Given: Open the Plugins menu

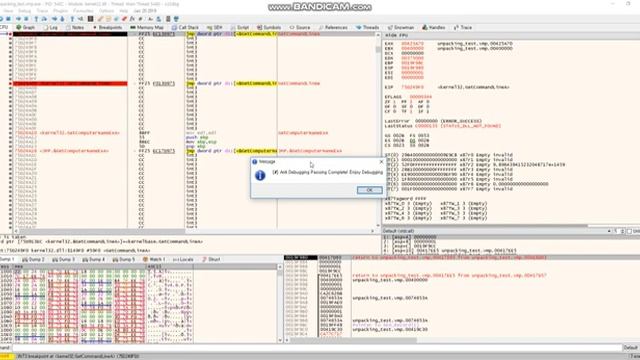Looking at the screenshot, I should [61, 11].
